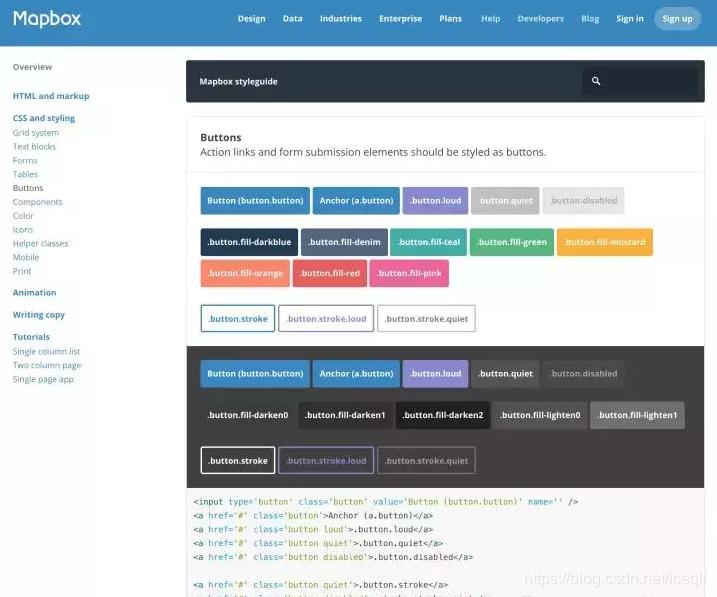This screenshot has width=717, height=597.
Task: Click dark-section .button.loud
Action: point(435,374)
